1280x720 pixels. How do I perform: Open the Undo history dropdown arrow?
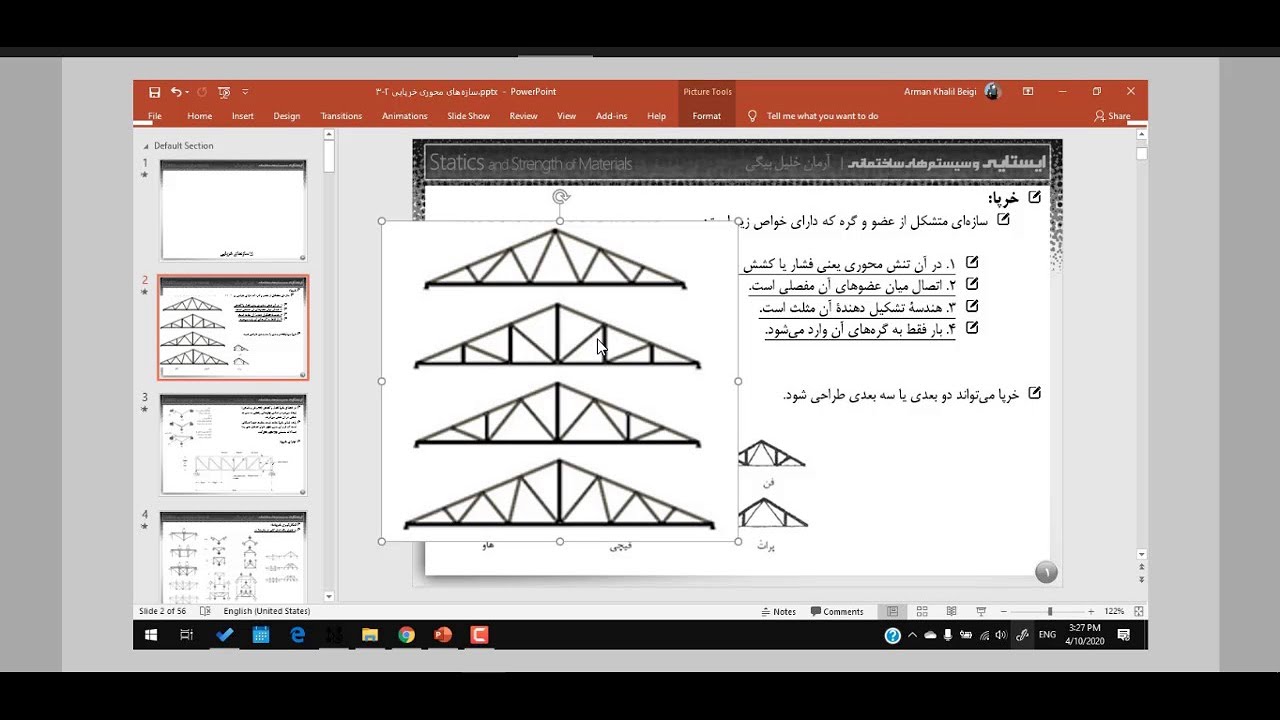[x=188, y=92]
